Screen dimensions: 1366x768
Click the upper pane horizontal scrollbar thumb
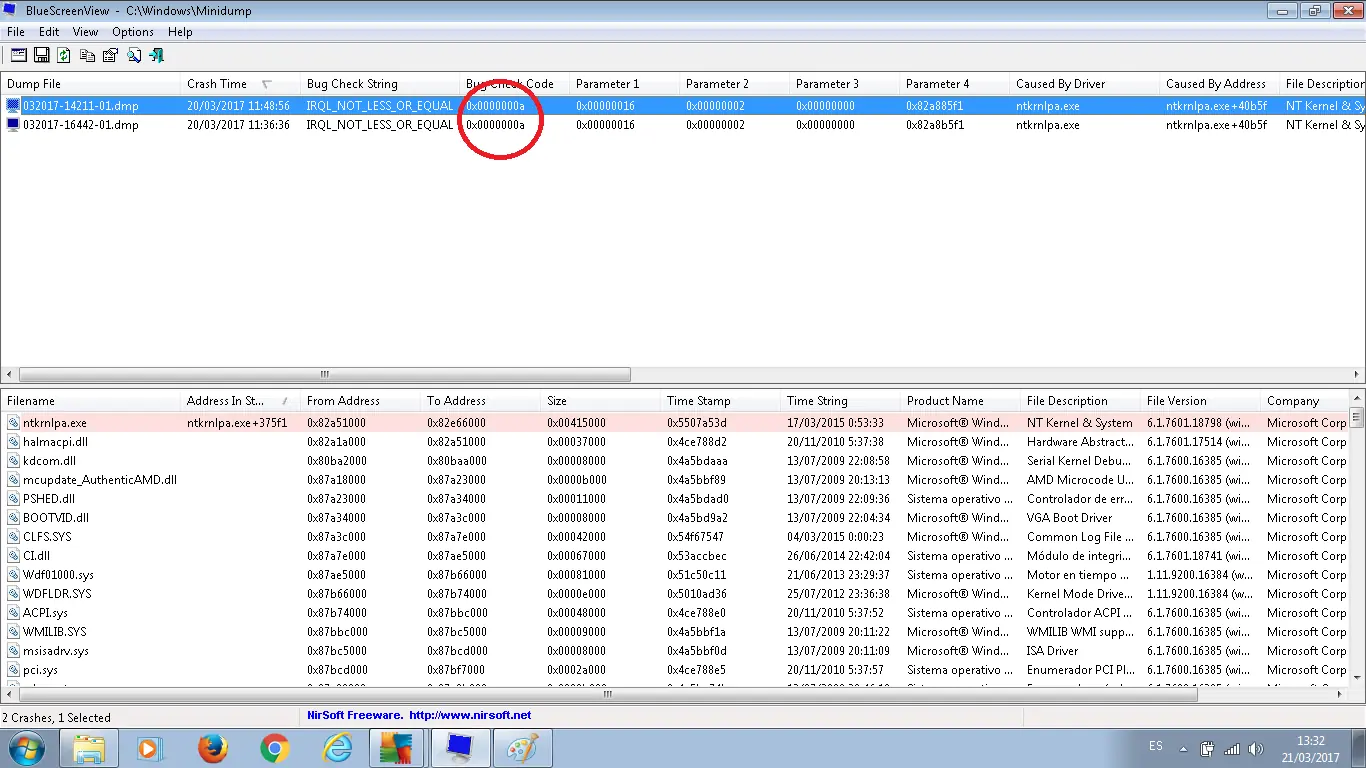coord(324,375)
